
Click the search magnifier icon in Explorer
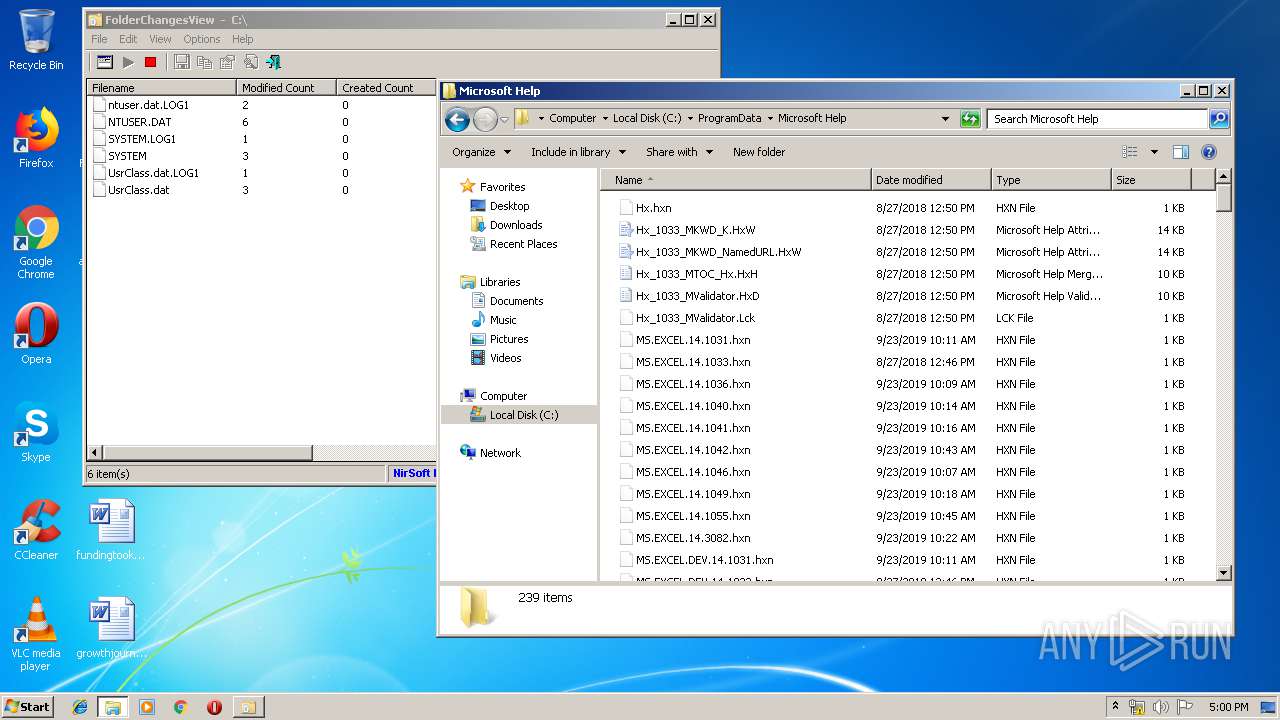tap(1218, 118)
